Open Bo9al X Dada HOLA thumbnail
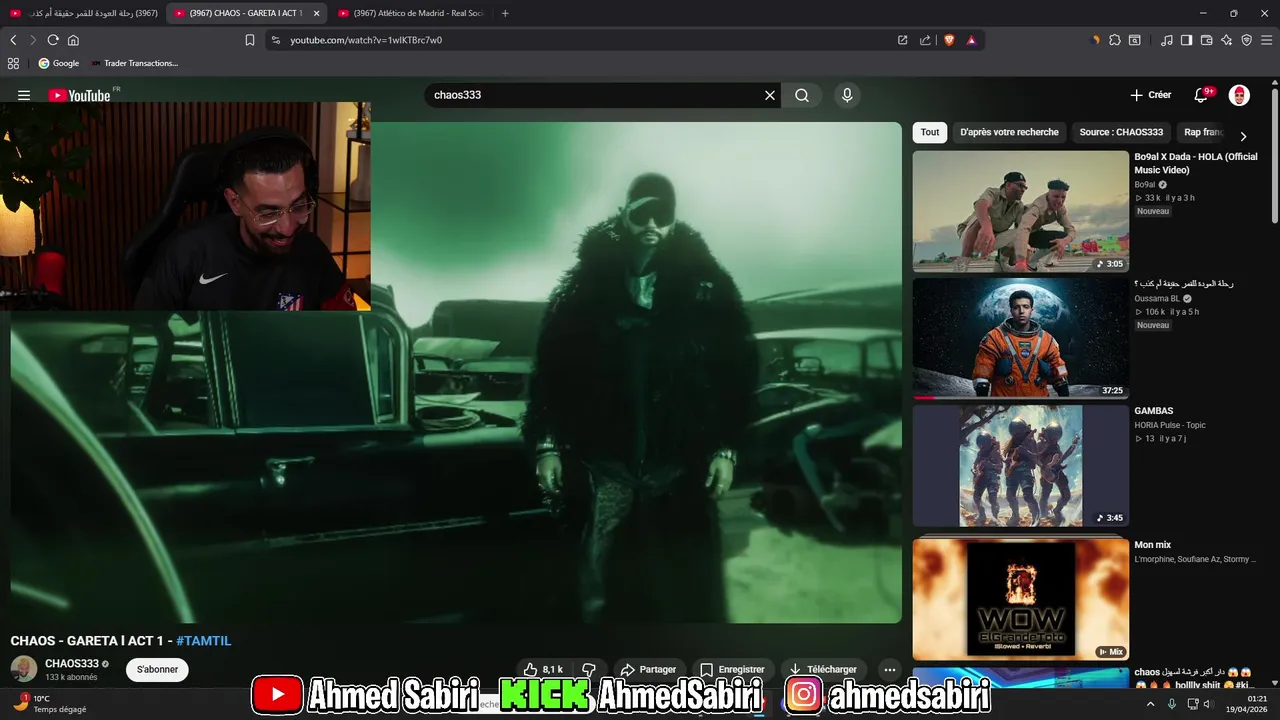Image resolution: width=1280 pixels, height=720 pixels. click(x=1020, y=211)
